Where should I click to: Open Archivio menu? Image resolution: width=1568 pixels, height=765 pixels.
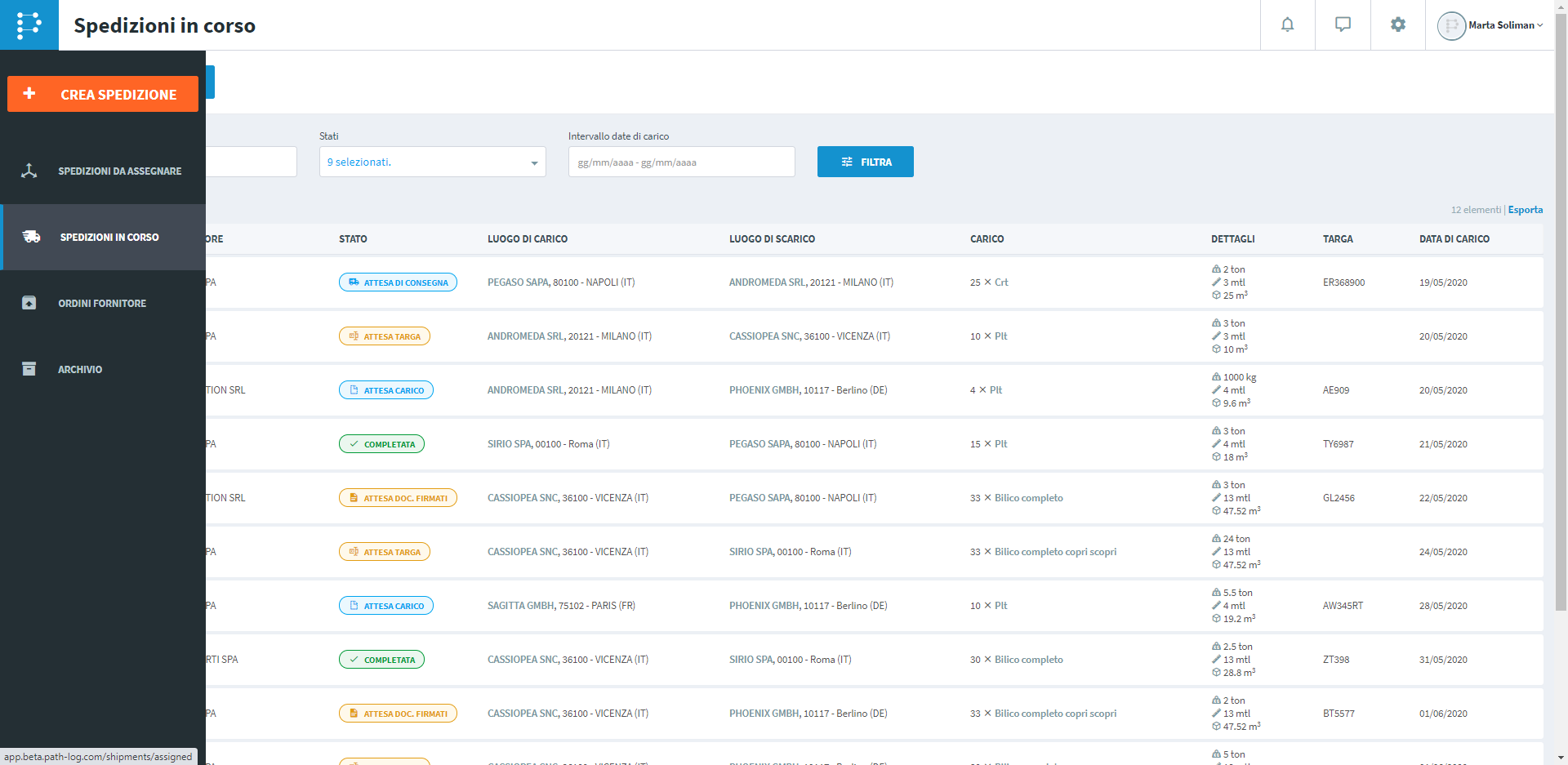point(103,369)
